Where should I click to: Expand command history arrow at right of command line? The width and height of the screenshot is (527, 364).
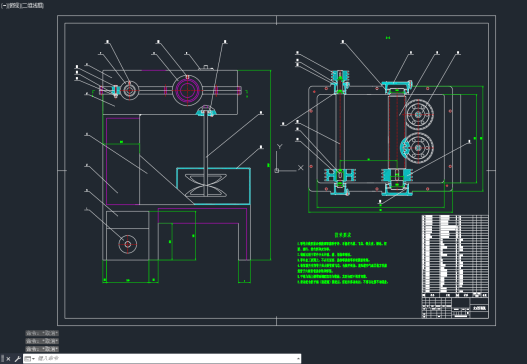pyautogui.click(x=298, y=359)
